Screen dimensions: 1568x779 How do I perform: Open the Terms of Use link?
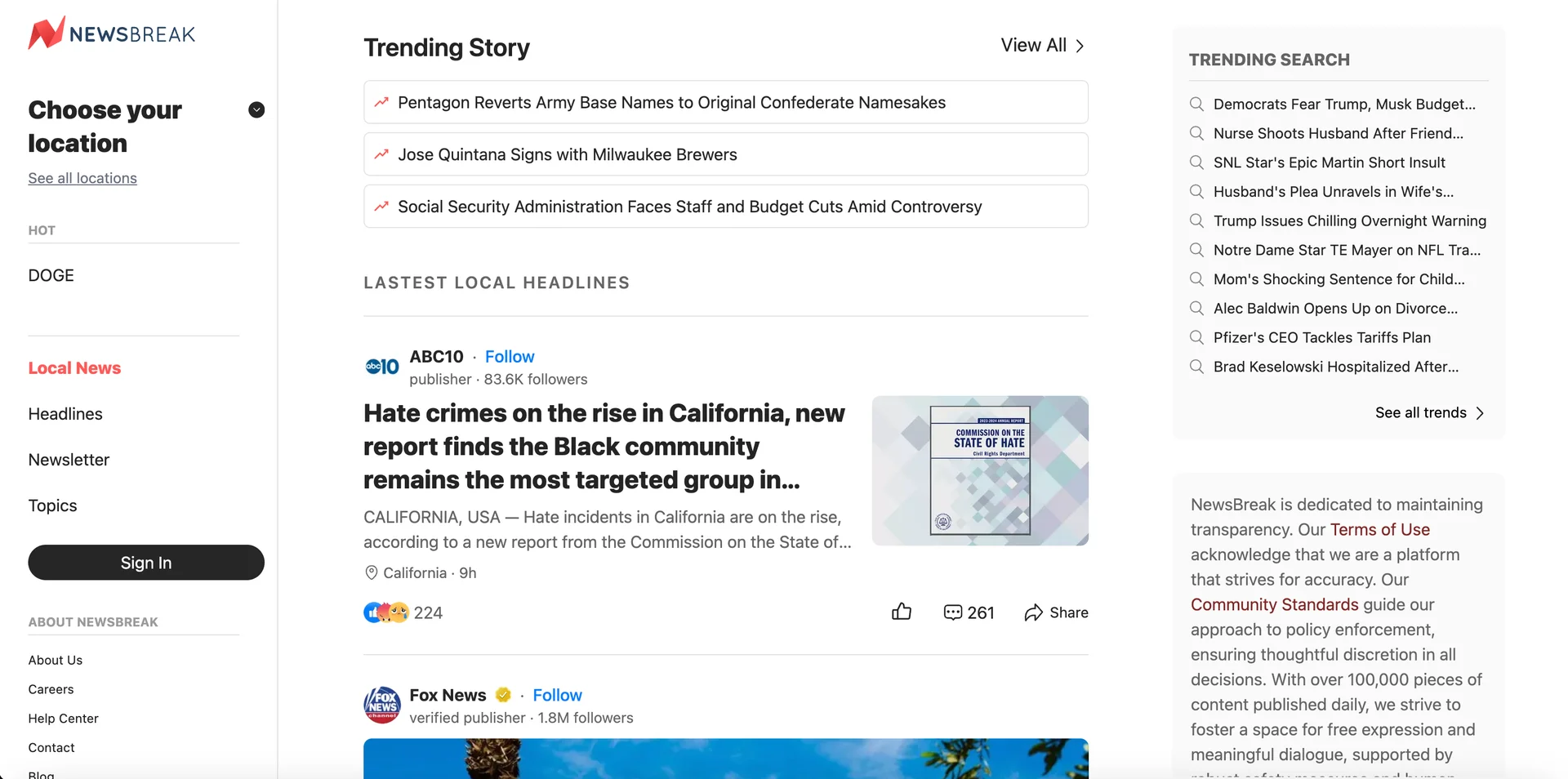(1379, 529)
